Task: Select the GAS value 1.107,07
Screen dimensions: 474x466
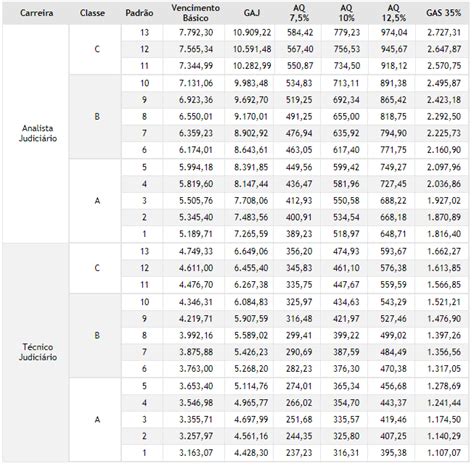Action: pos(444,453)
